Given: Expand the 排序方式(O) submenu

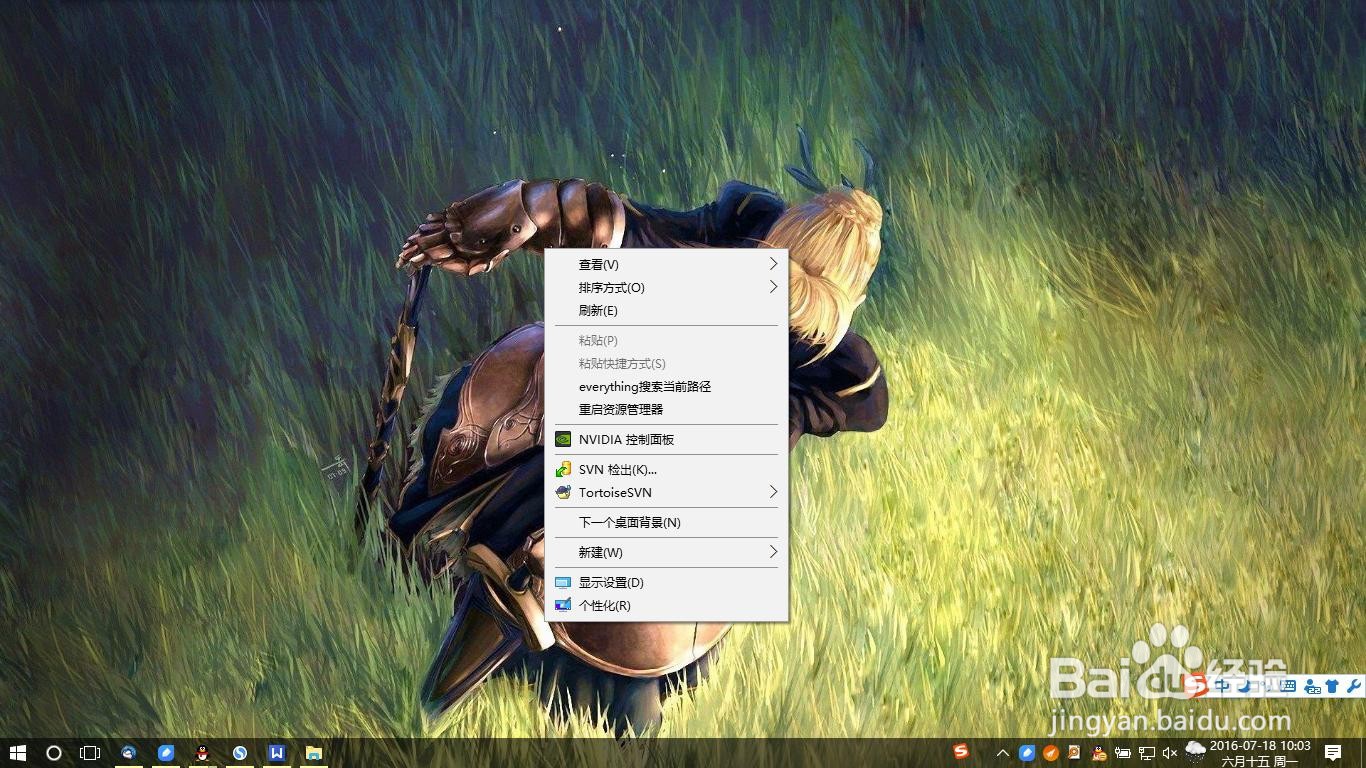Looking at the screenshot, I should (x=666, y=288).
